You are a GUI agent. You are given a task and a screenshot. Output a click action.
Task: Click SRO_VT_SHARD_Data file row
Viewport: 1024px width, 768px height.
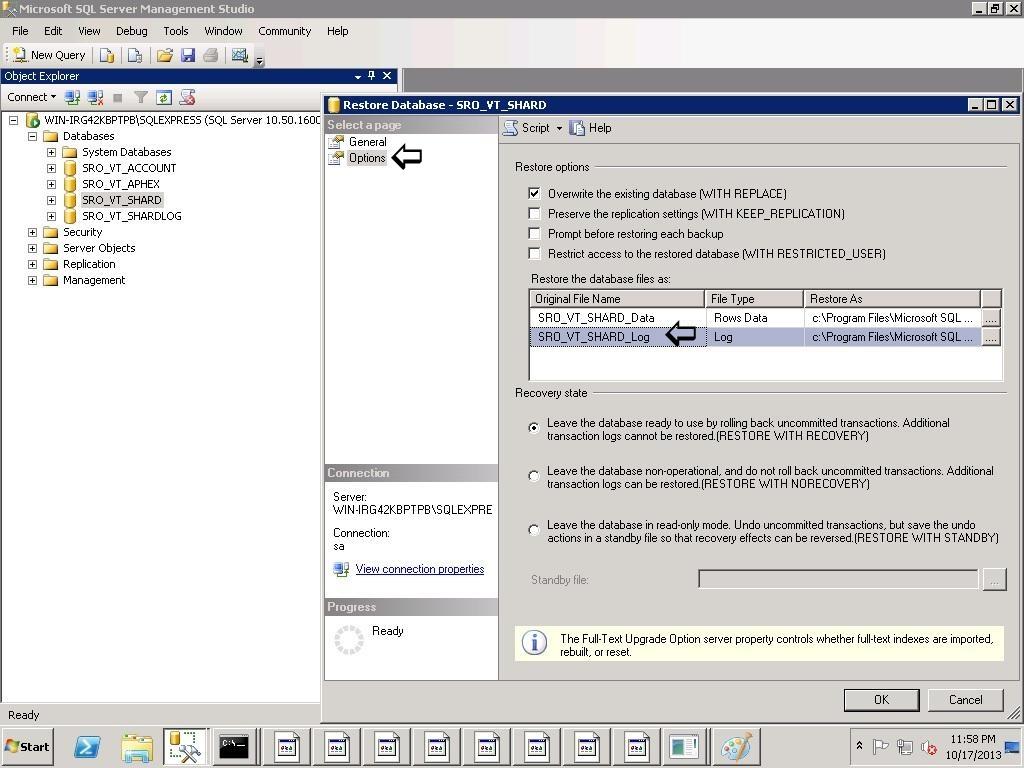click(x=756, y=318)
